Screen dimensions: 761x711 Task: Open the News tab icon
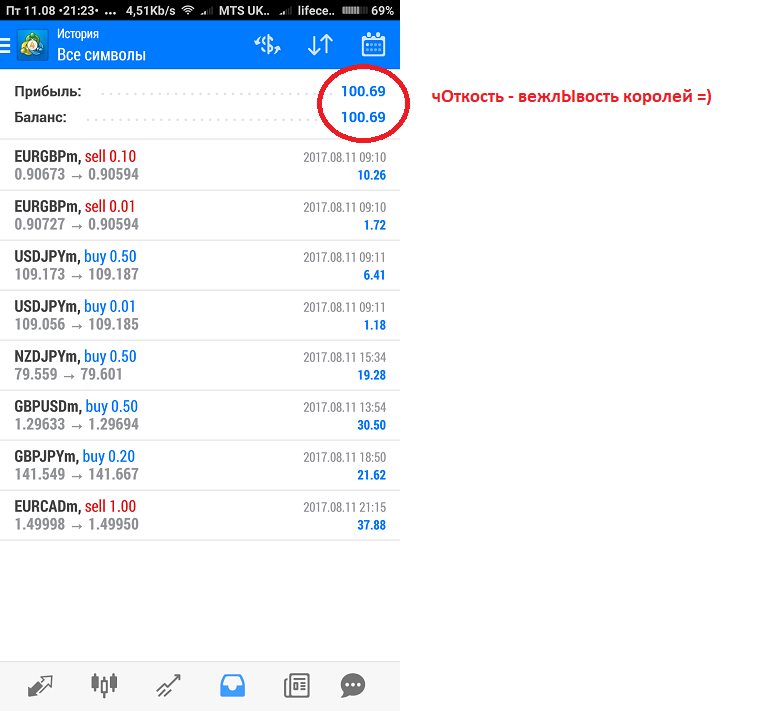tap(297, 686)
